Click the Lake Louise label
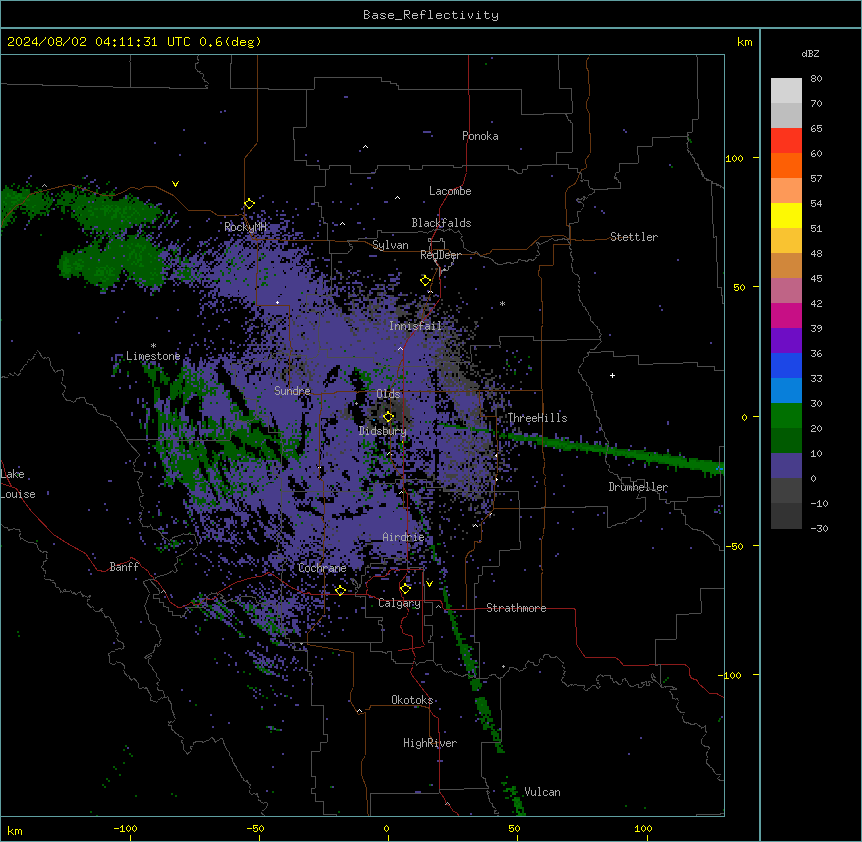Screen dimensions: 862x842 [x=18, y=484]
